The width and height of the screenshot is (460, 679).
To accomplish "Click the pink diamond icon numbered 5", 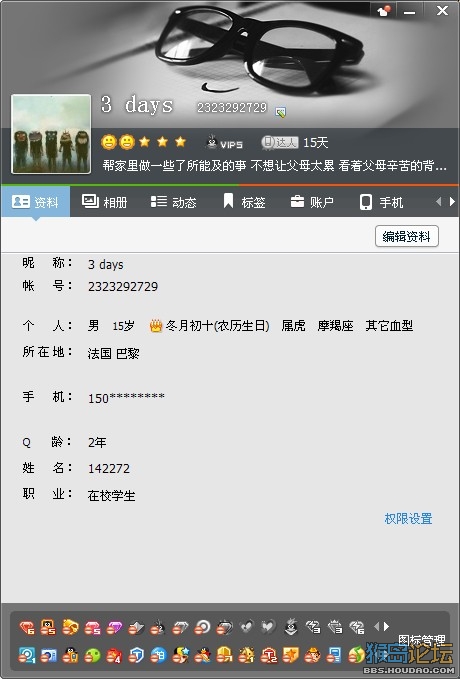I will tap(92, 627).
